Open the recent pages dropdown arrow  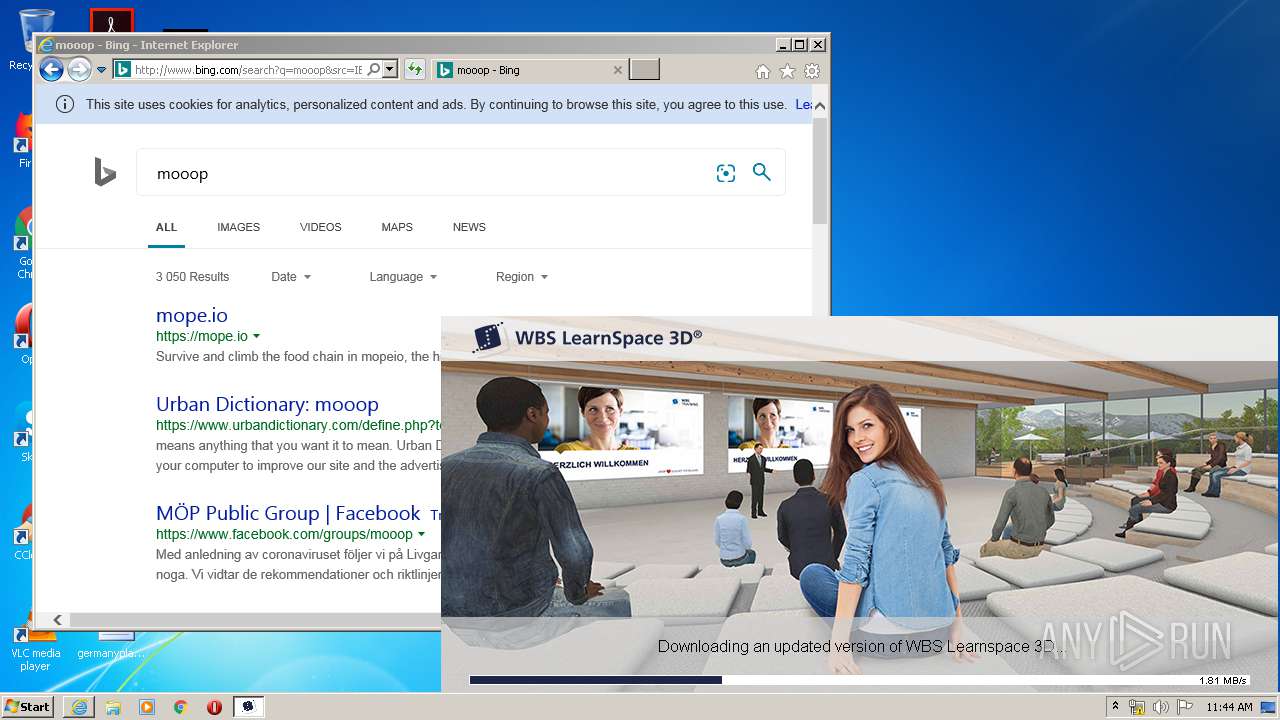[x=101, y=70]
